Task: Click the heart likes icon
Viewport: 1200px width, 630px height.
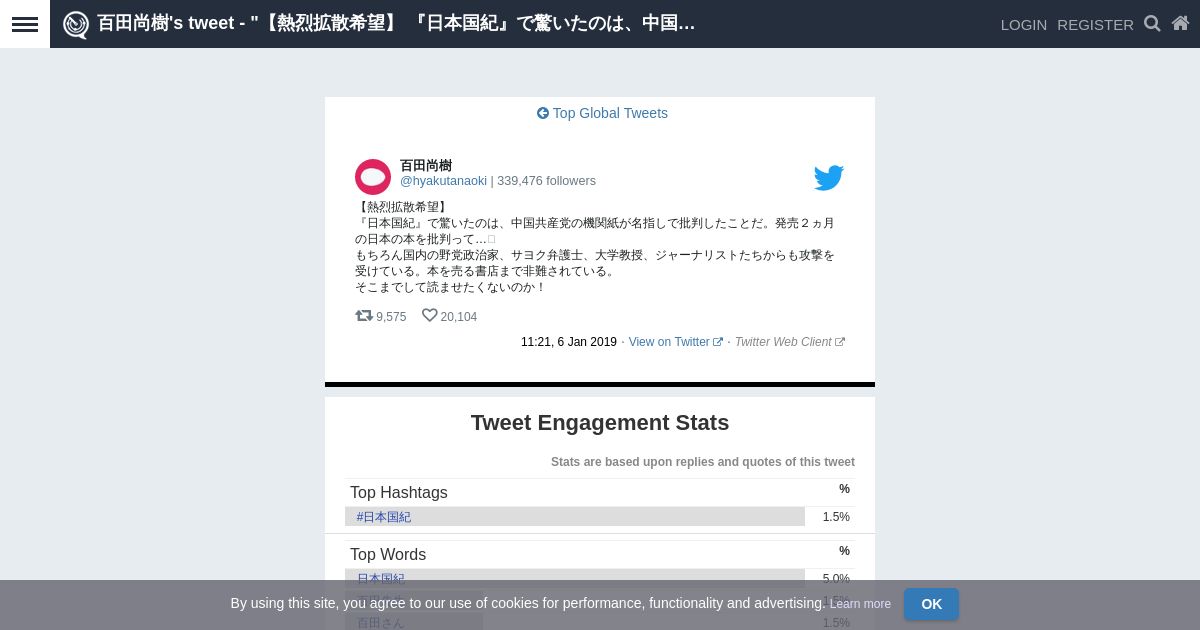Action: coord(430,316)
